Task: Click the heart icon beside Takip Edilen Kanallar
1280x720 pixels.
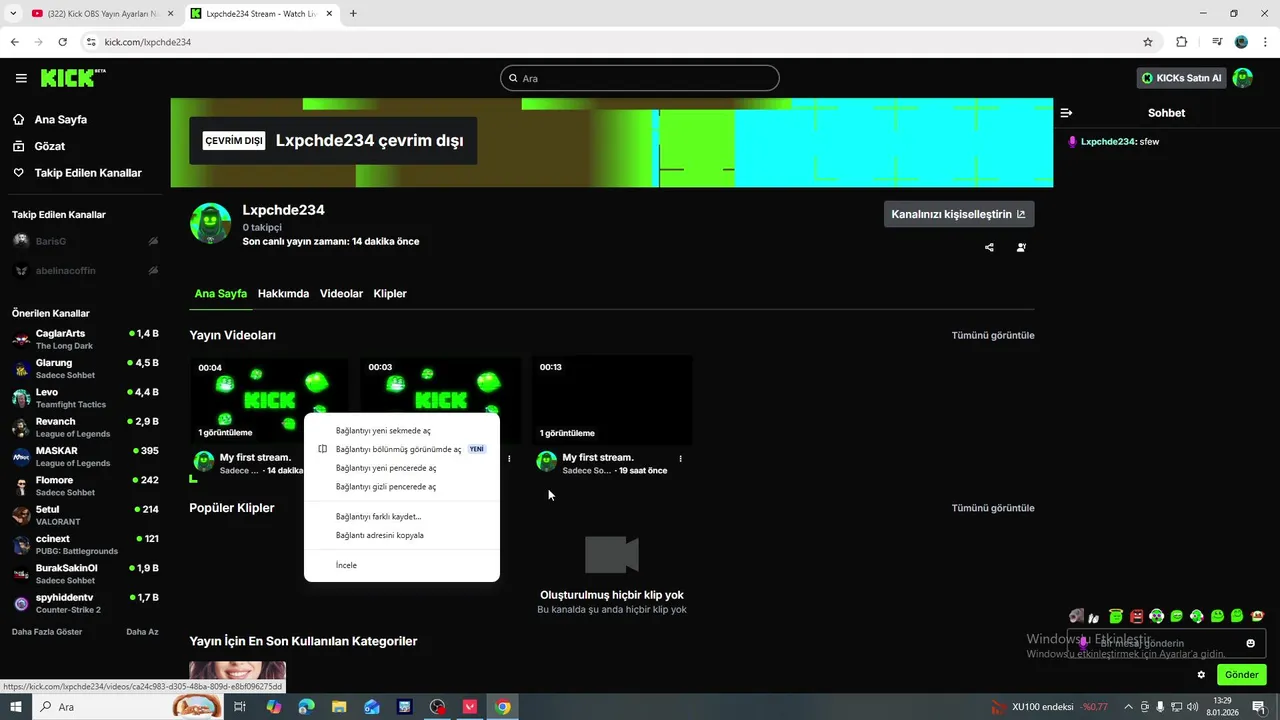Action: point(19,173)
